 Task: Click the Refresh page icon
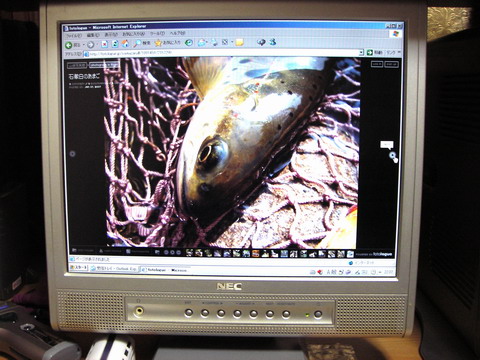click(x=115, y=44)
